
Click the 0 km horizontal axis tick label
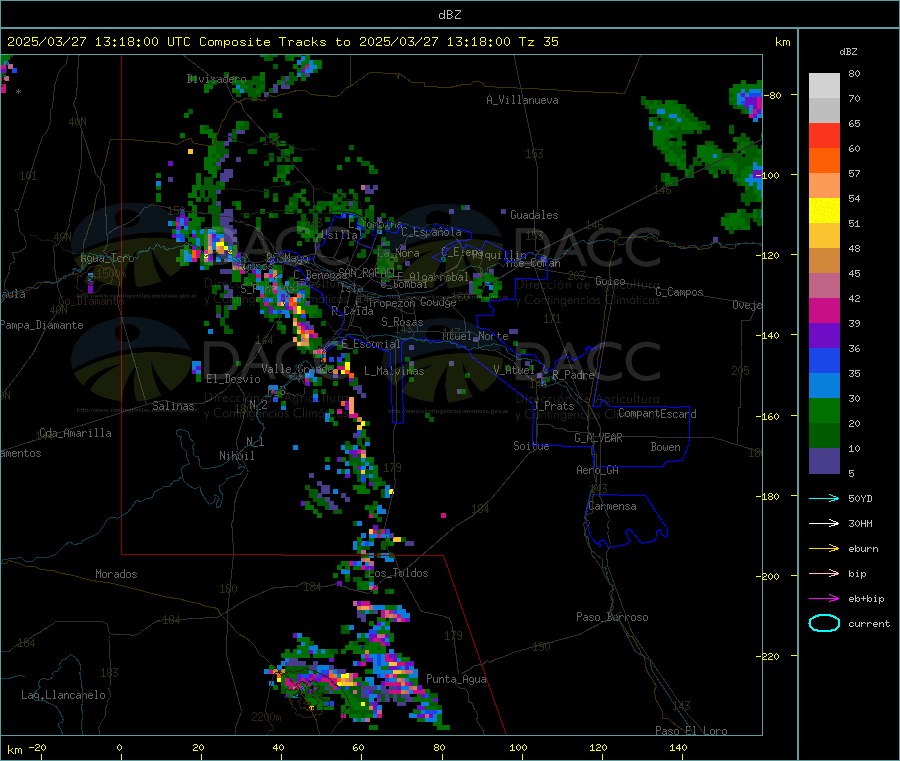119,747
